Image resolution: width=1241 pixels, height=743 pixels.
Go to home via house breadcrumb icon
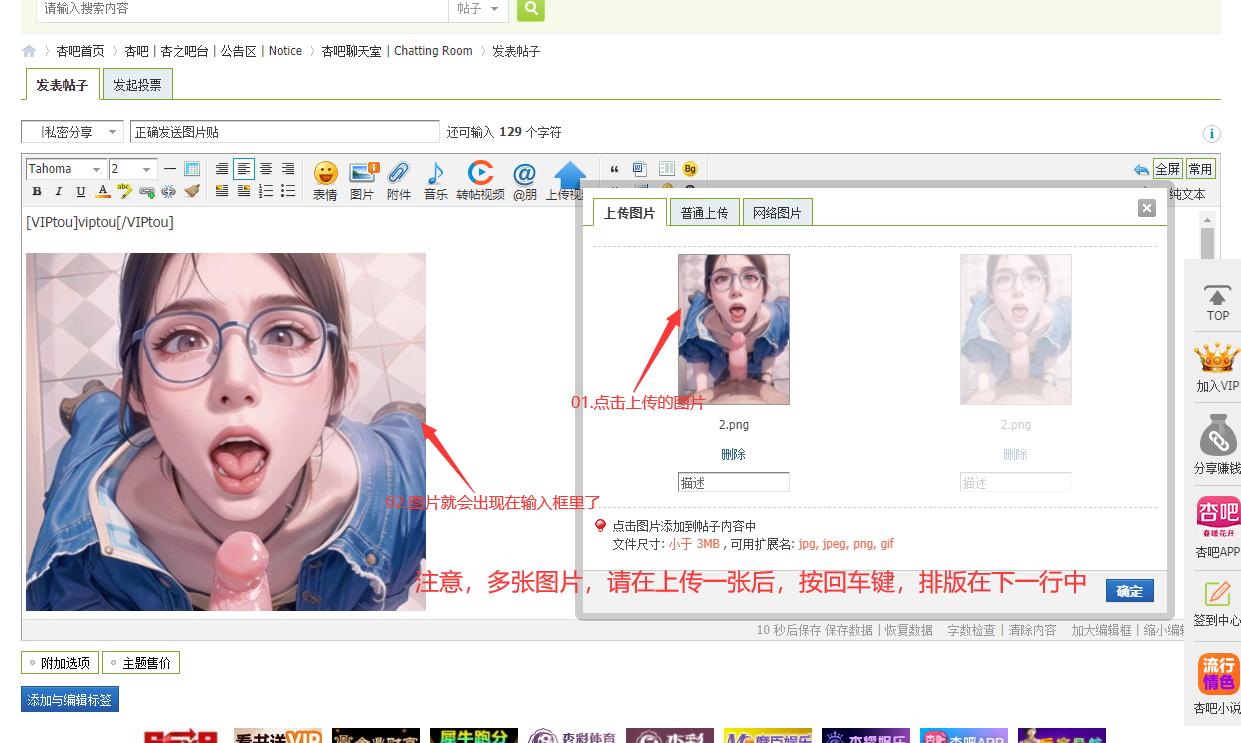coord(29,51)
